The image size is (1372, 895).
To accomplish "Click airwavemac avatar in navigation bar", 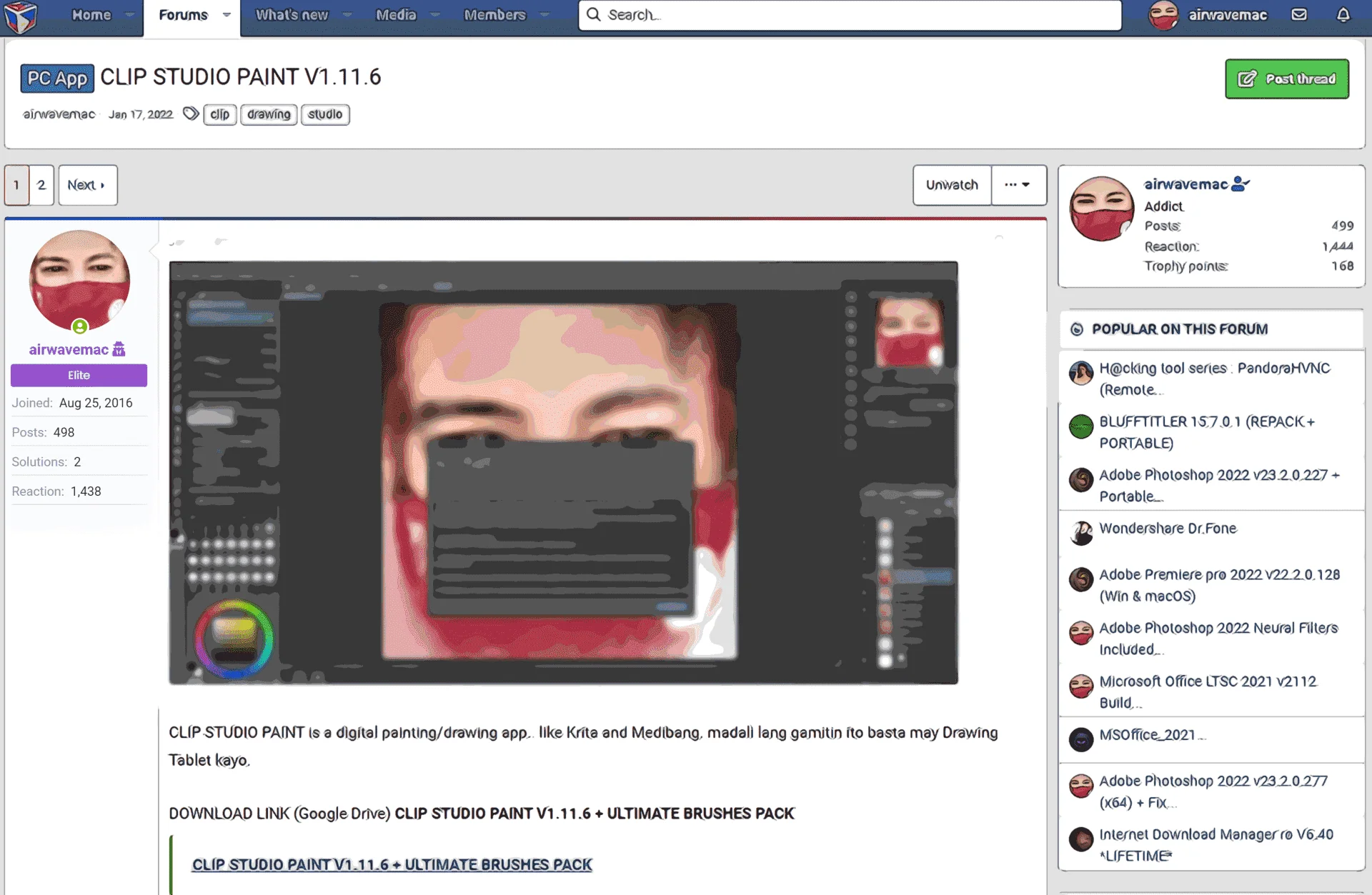I will tap(1163, 15).
